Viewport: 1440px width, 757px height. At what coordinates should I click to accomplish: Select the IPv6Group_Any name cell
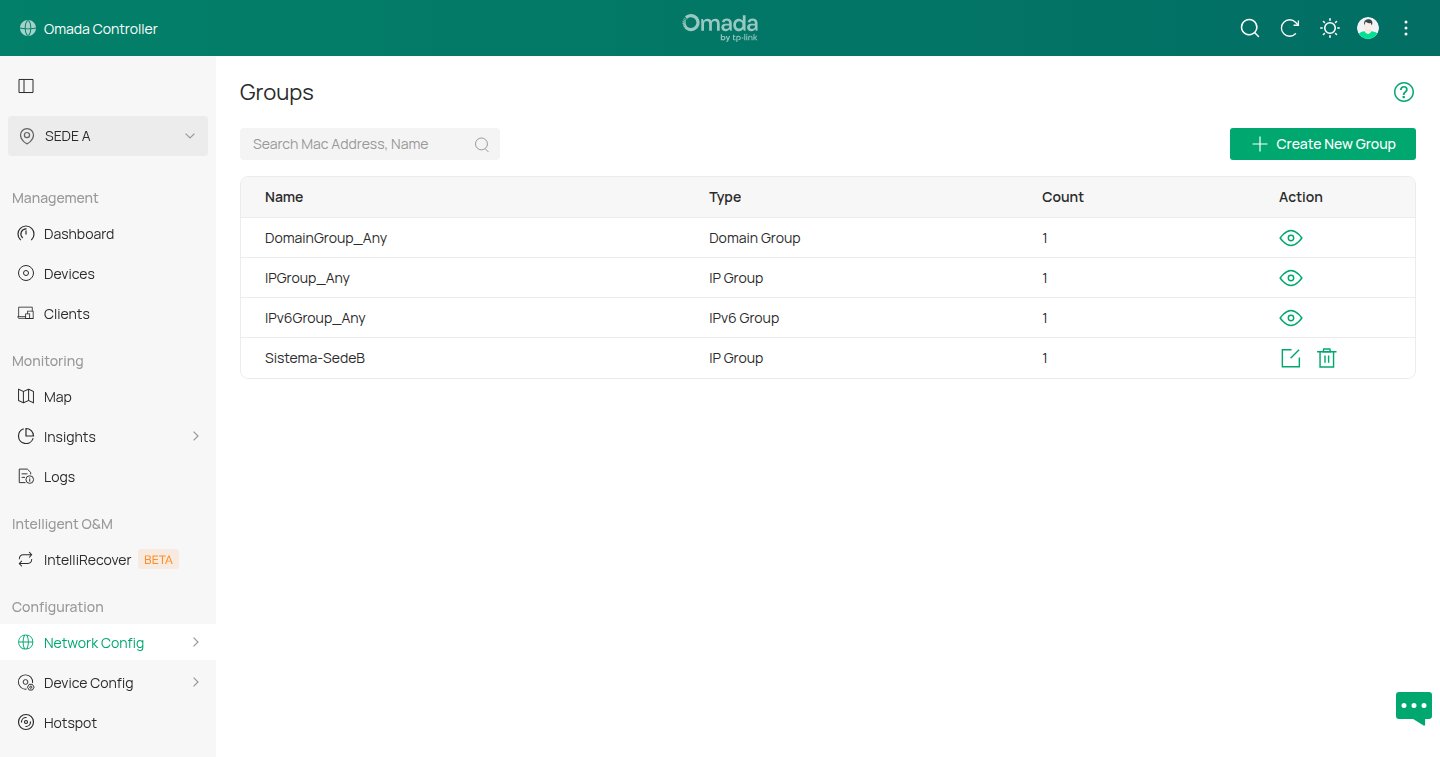coord(315,318)
